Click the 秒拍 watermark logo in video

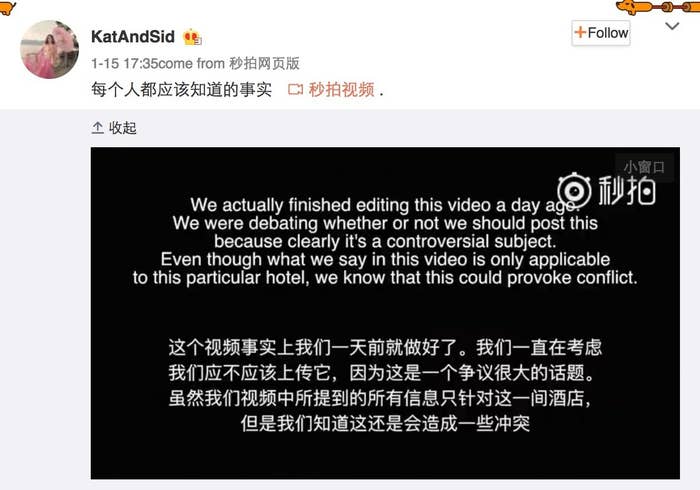click(x=606, y=190)
